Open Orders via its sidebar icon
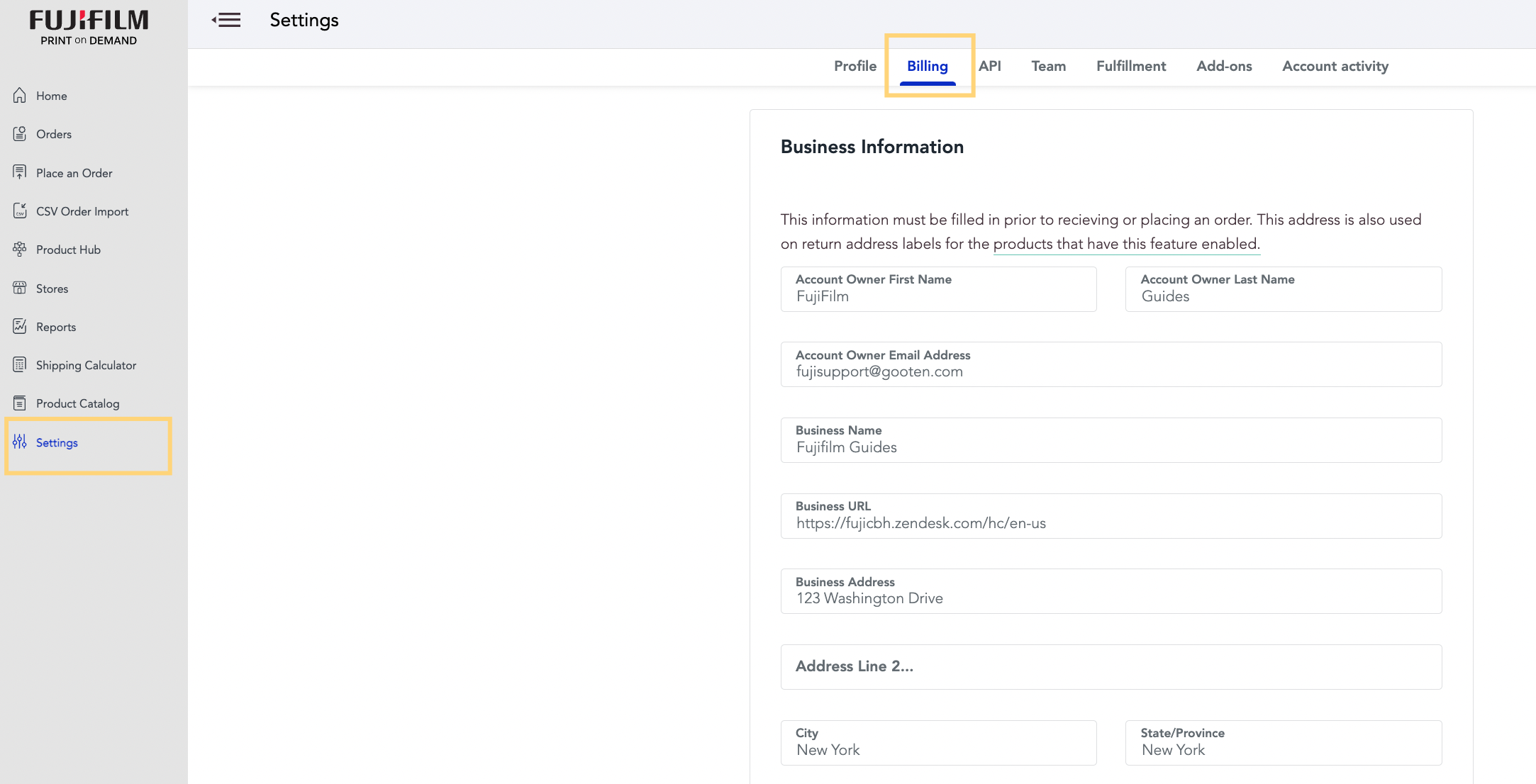This screenshot has height=784, width=1536. tap(20, 134)
